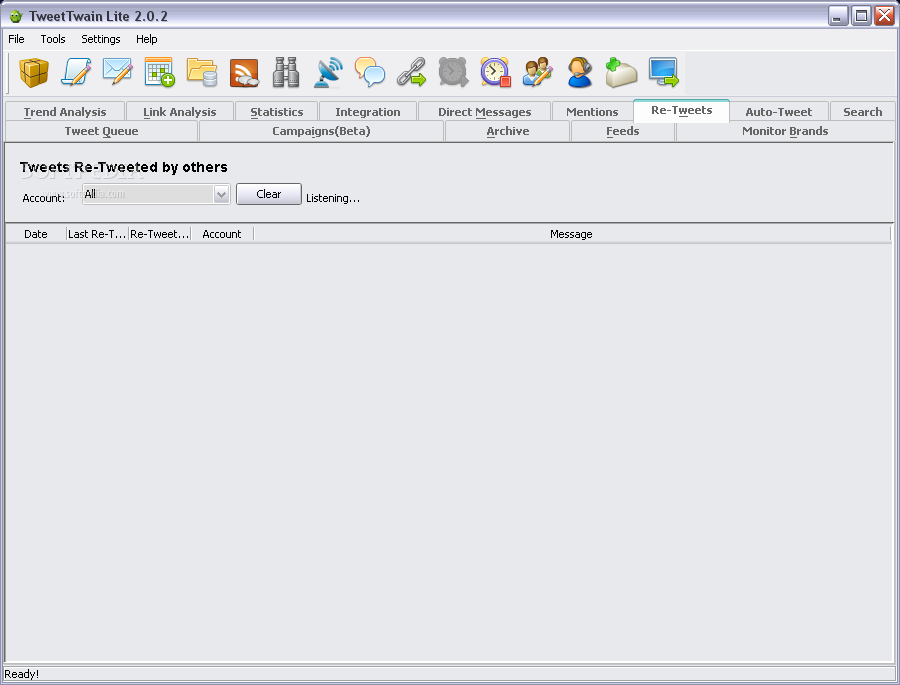Click the TweetTwain app icon in title bar
Viewport: 900px width, 685px height.
coord(15,16)
